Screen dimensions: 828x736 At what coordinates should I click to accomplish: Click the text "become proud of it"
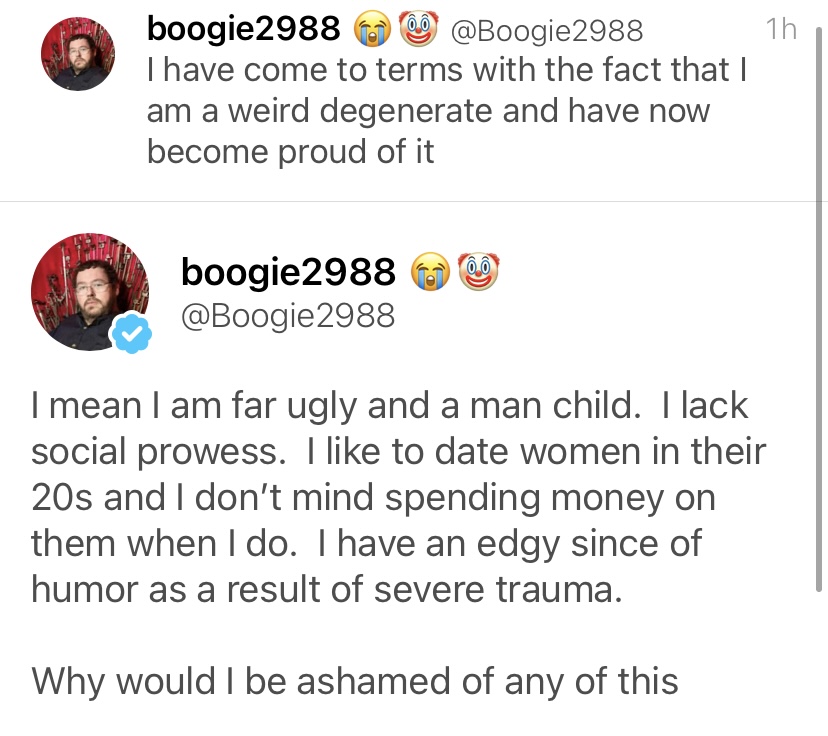(x=290, y=151)
